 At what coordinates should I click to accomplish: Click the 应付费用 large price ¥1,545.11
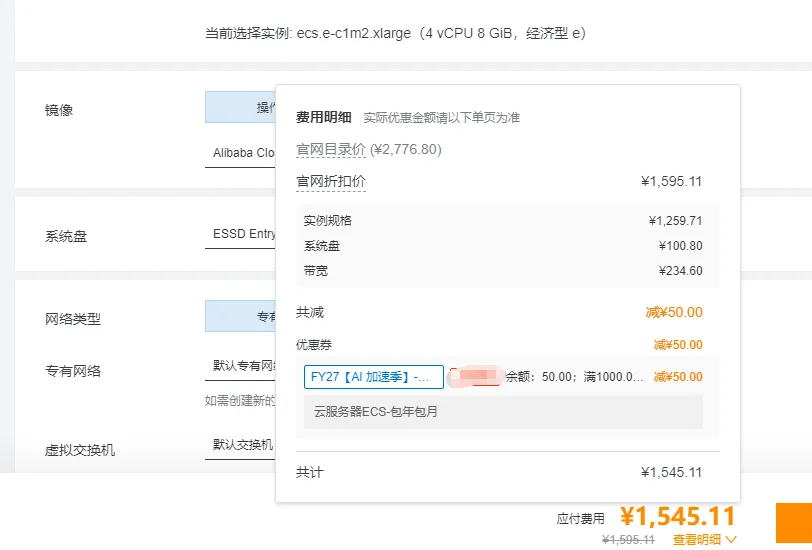[x=677, y=516]
